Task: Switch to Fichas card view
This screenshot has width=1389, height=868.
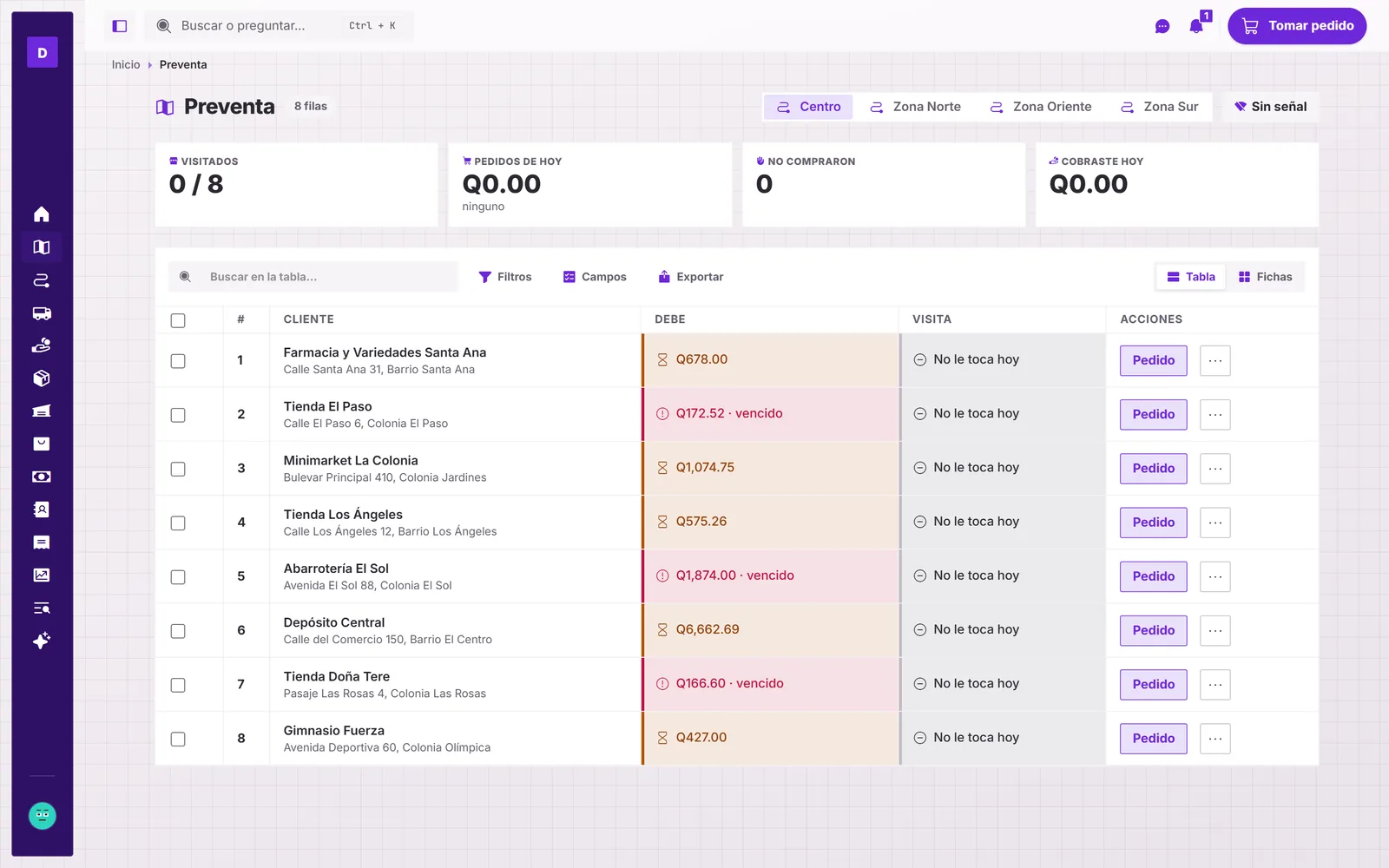Action: click(x=1266, y=277)
